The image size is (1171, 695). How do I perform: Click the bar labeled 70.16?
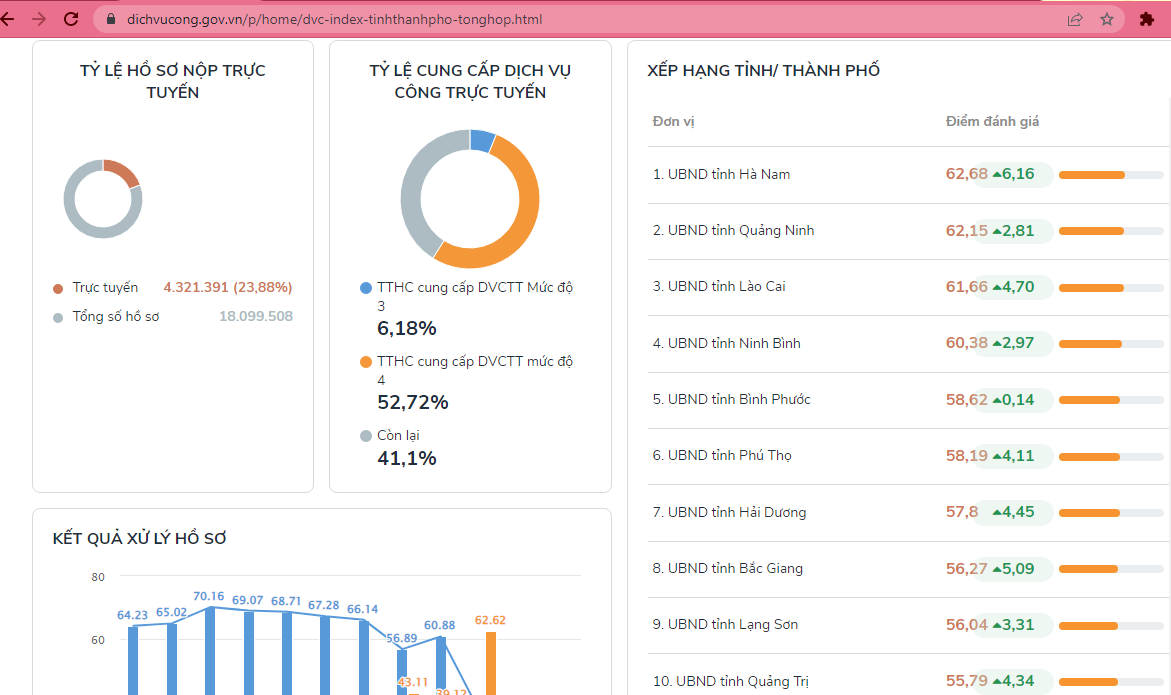tap(210, 650)
